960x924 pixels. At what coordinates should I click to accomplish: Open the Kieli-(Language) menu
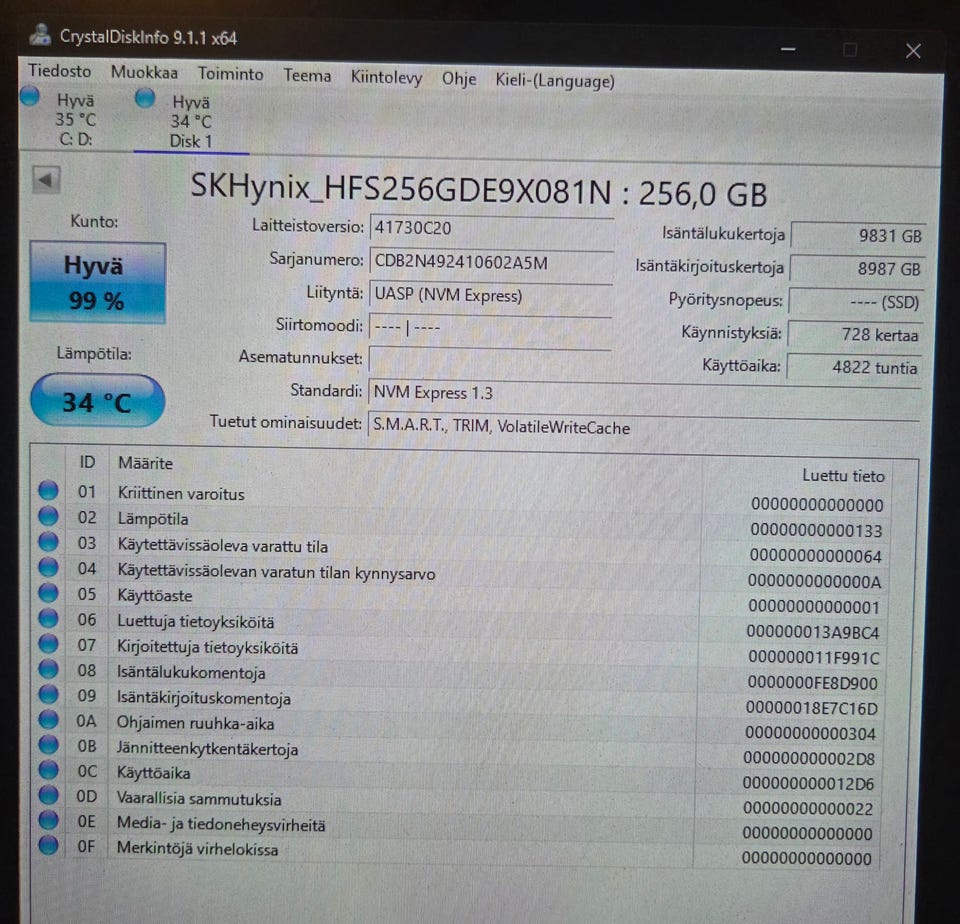555,81
